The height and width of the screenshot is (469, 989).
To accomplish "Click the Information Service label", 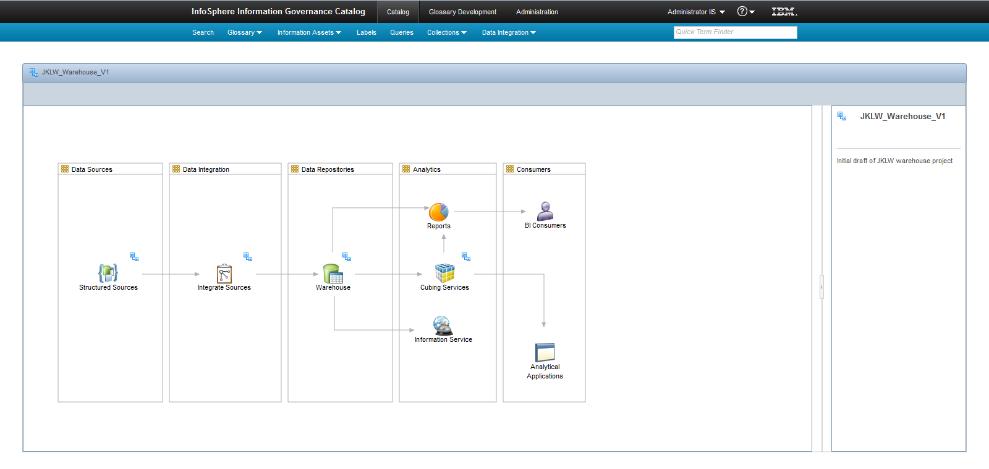I will pos(443,339).
